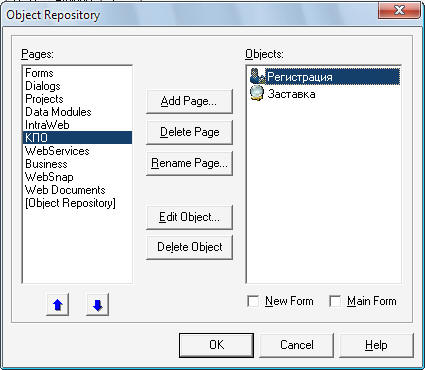Click the Add Page button

(x=189, y=101)
